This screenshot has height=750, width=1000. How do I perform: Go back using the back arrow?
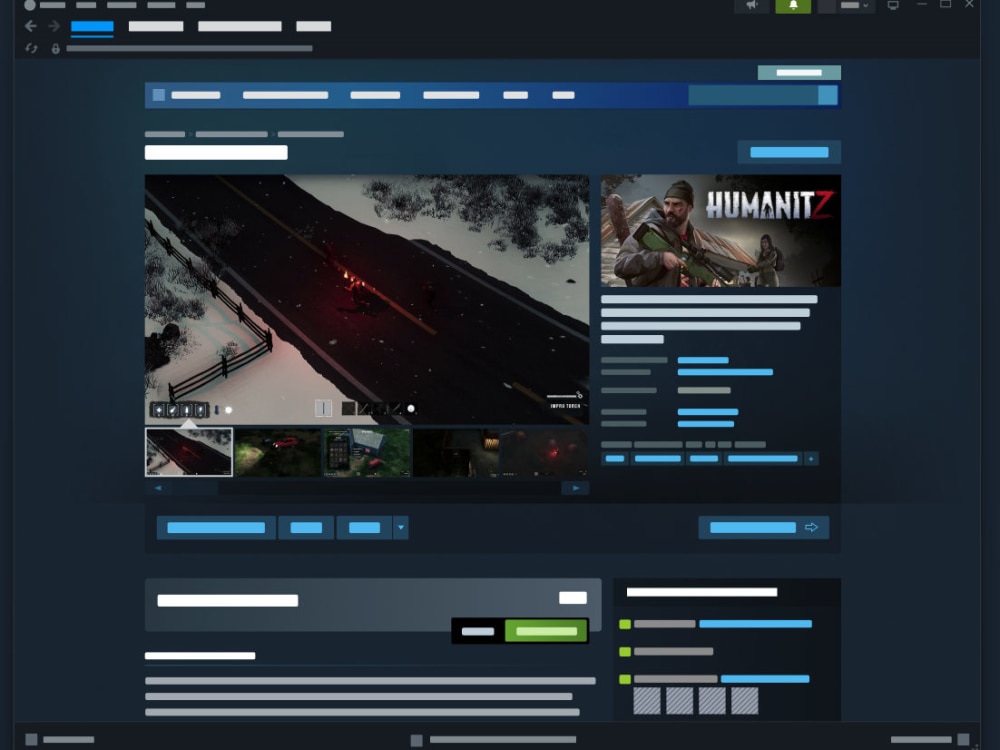coord(30,26)
